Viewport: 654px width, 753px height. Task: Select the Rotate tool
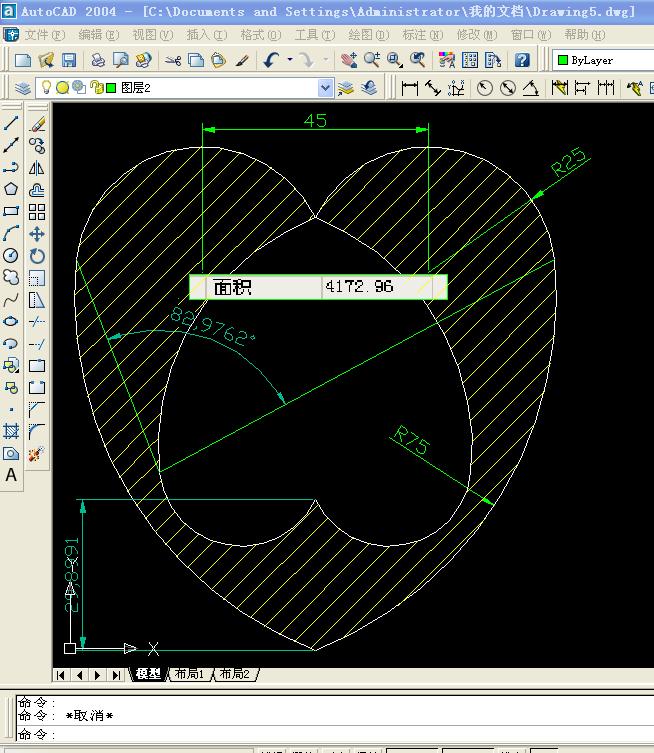point(37,256)
